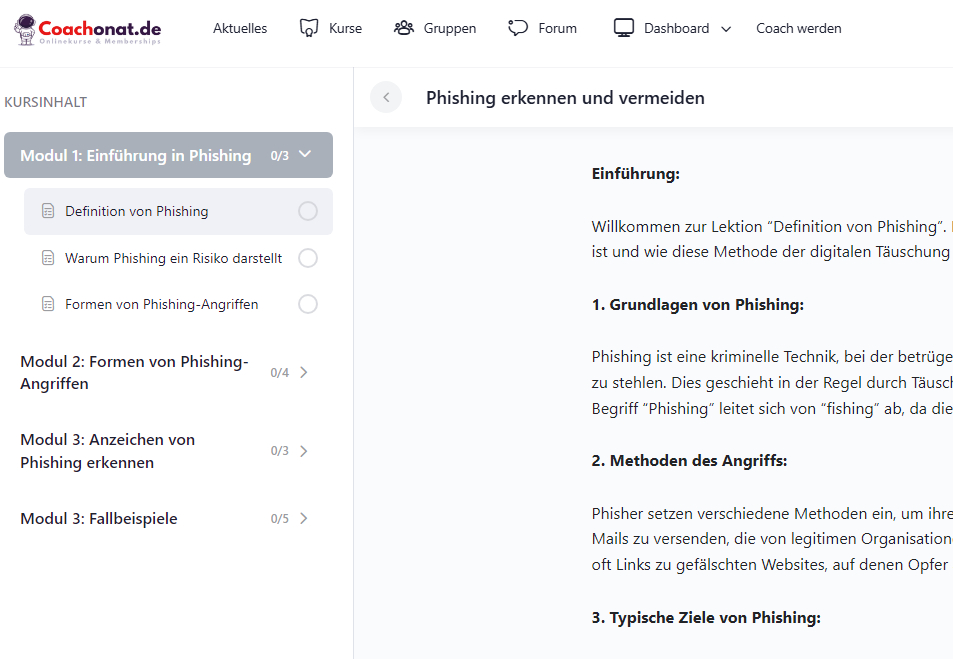
Task: Click the Phishing erkennen und vermeiden title
Action: click(x=565, y=98)
